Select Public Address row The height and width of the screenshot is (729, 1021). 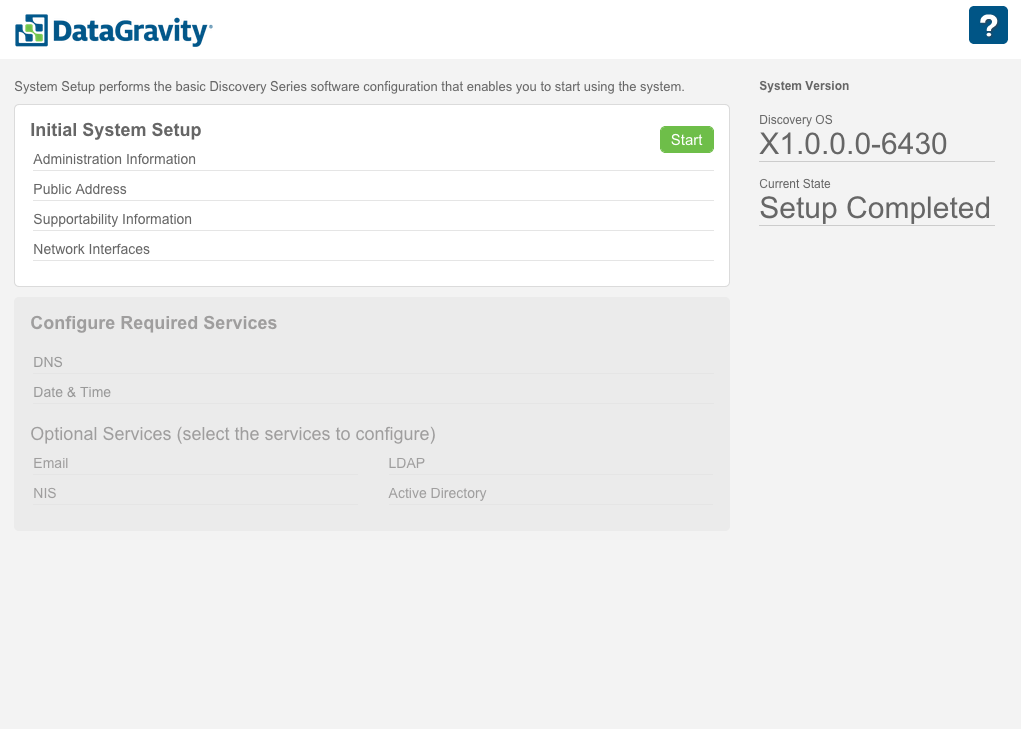(80, 189)
